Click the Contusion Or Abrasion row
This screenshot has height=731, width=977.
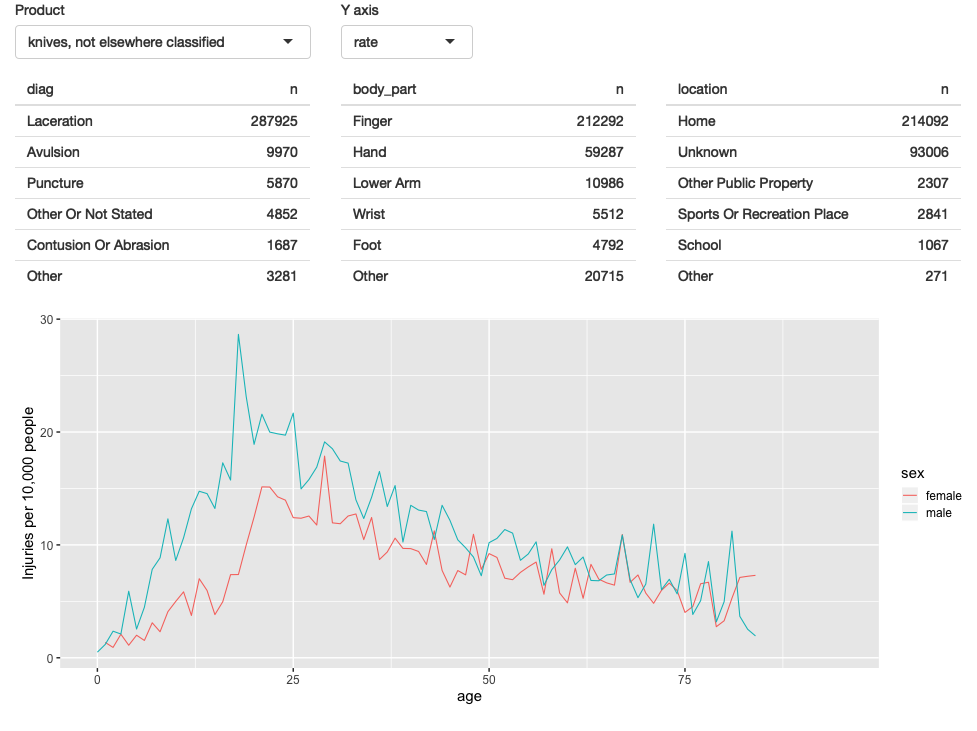coord(98,245)
